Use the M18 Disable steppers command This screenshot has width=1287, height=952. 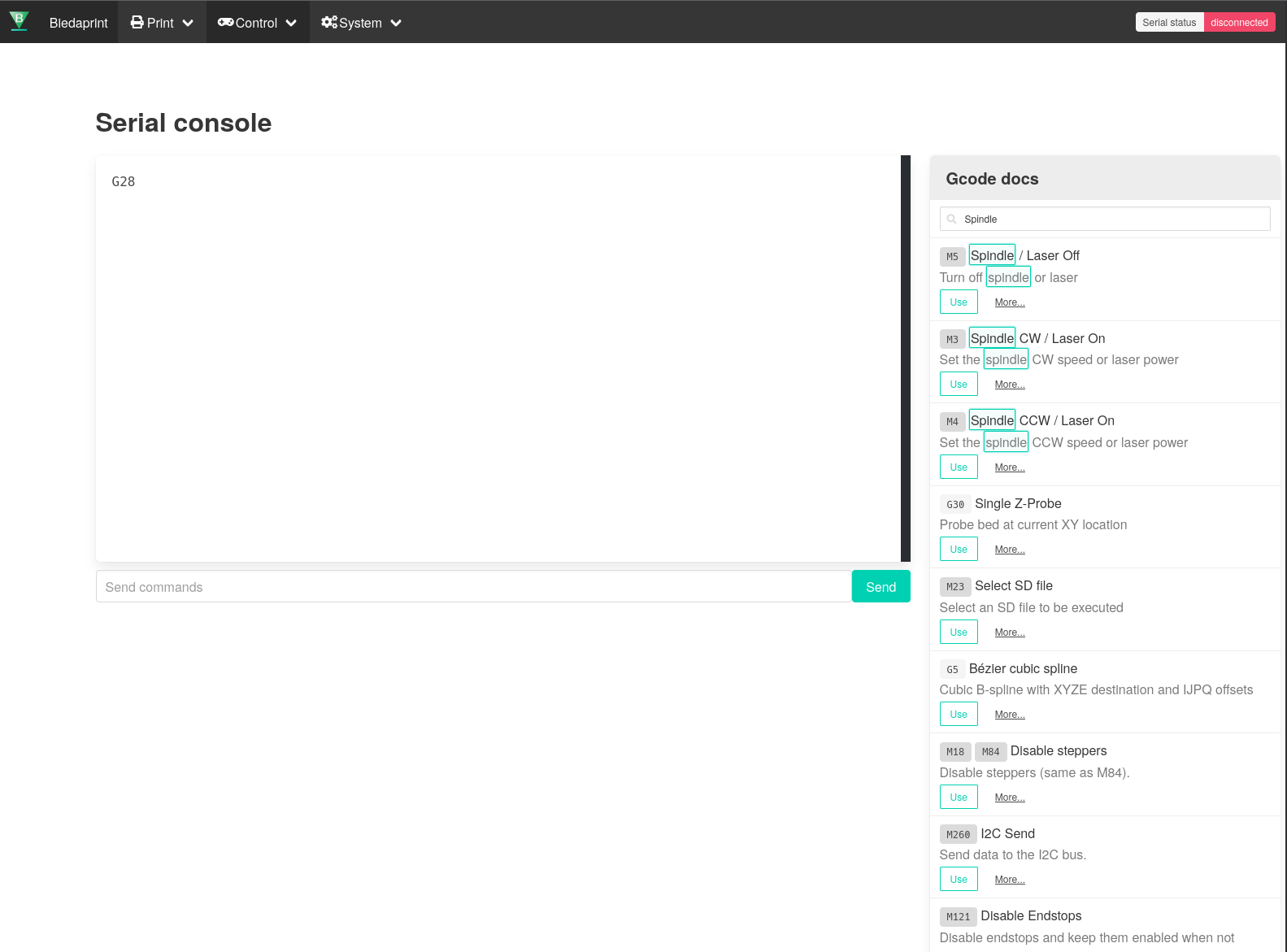(x=959, y=797)
